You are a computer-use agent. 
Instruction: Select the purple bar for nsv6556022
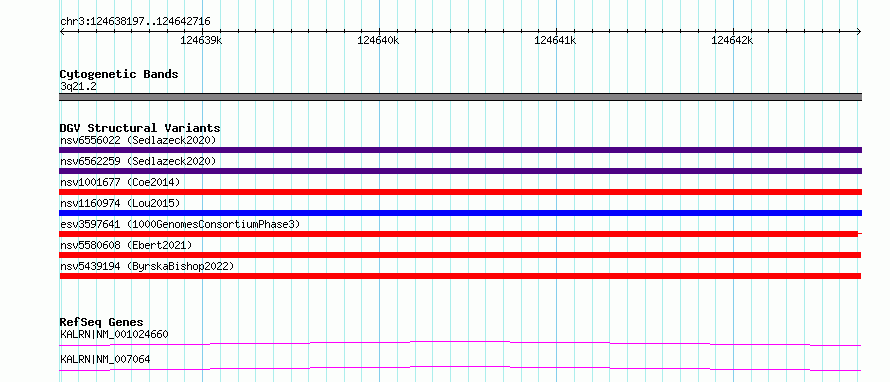460,150
